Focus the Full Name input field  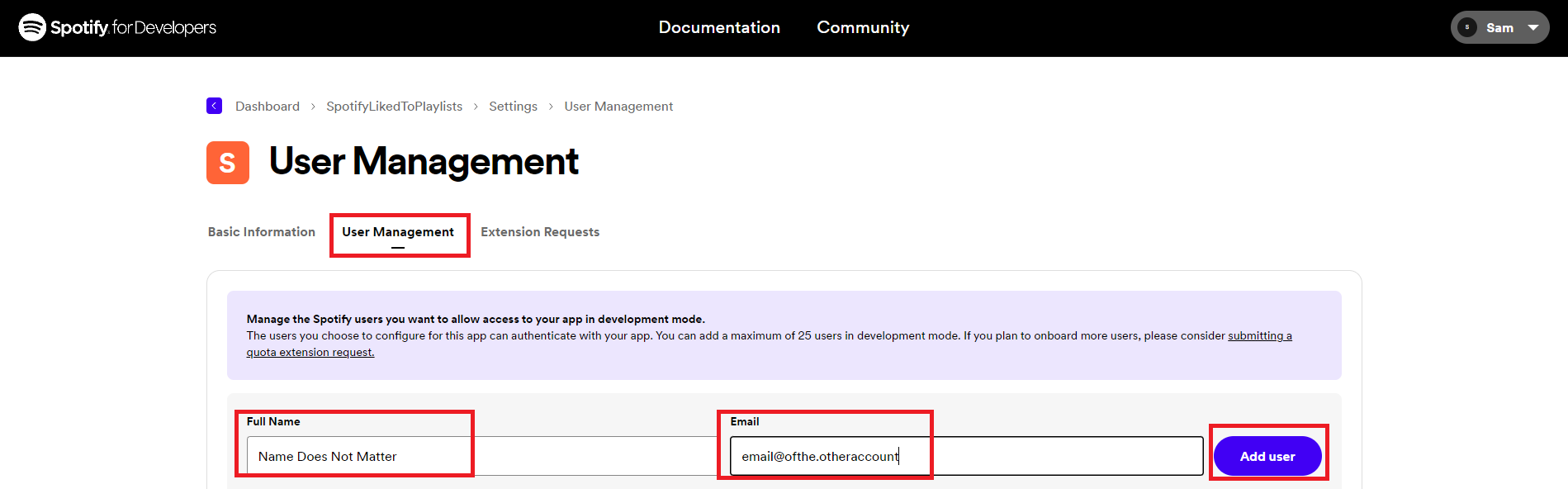click(482, 456)
